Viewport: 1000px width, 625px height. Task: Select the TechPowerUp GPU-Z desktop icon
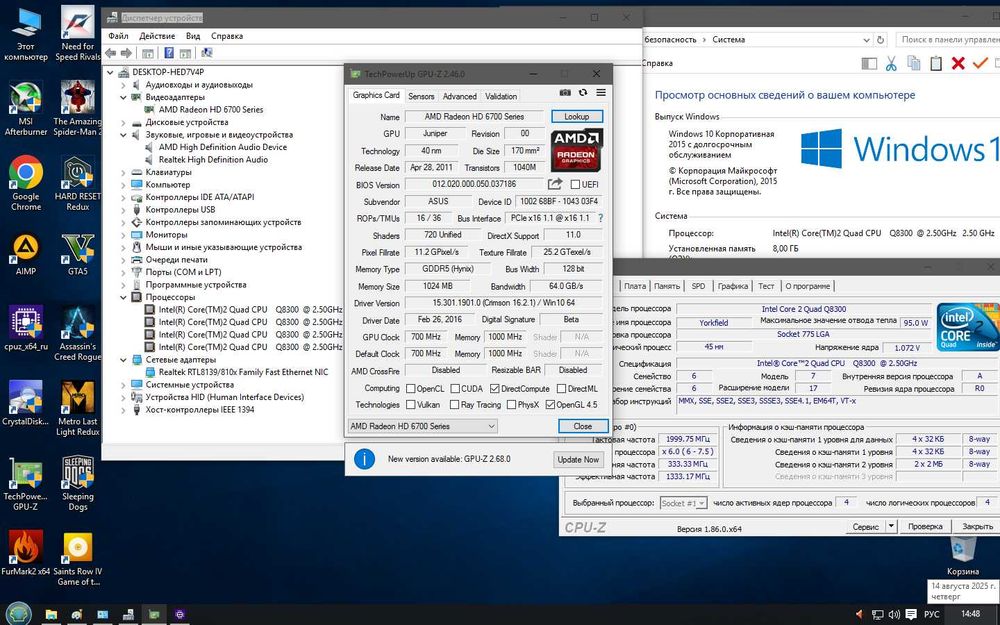coord(26,483)
